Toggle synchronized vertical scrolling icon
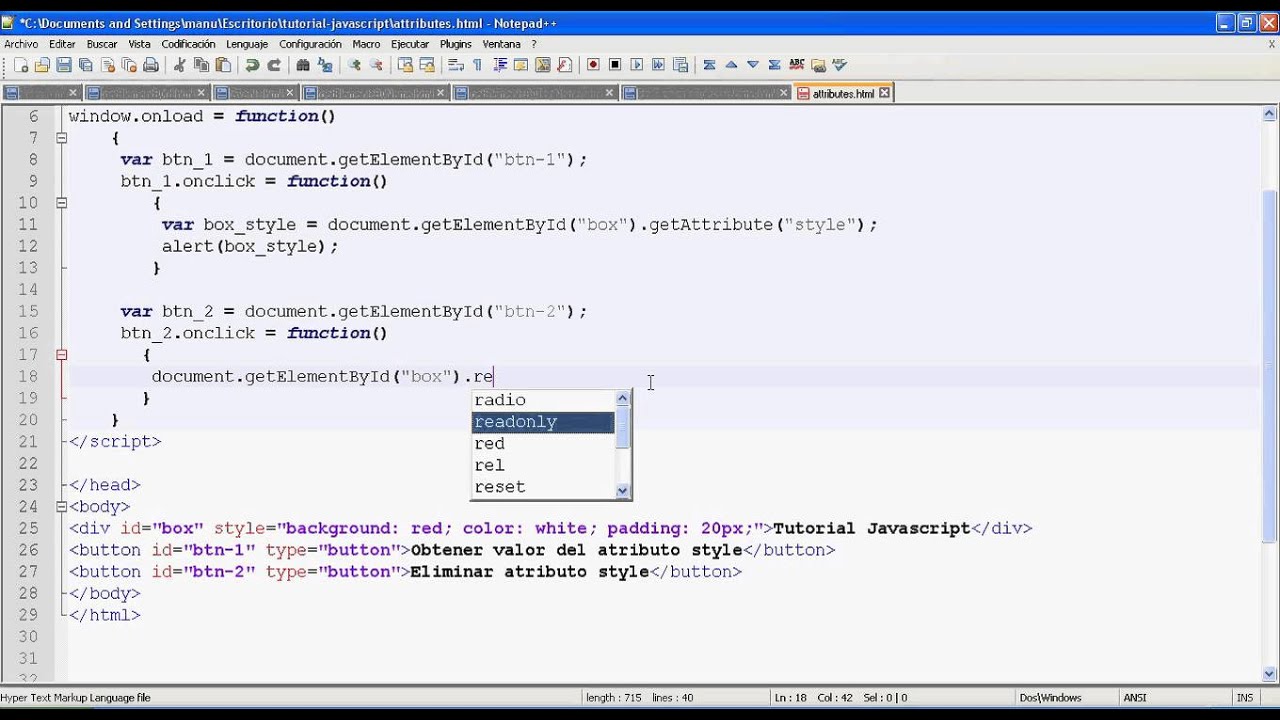This screenshot has width=1280, height=720. click(x=405, y=65)
